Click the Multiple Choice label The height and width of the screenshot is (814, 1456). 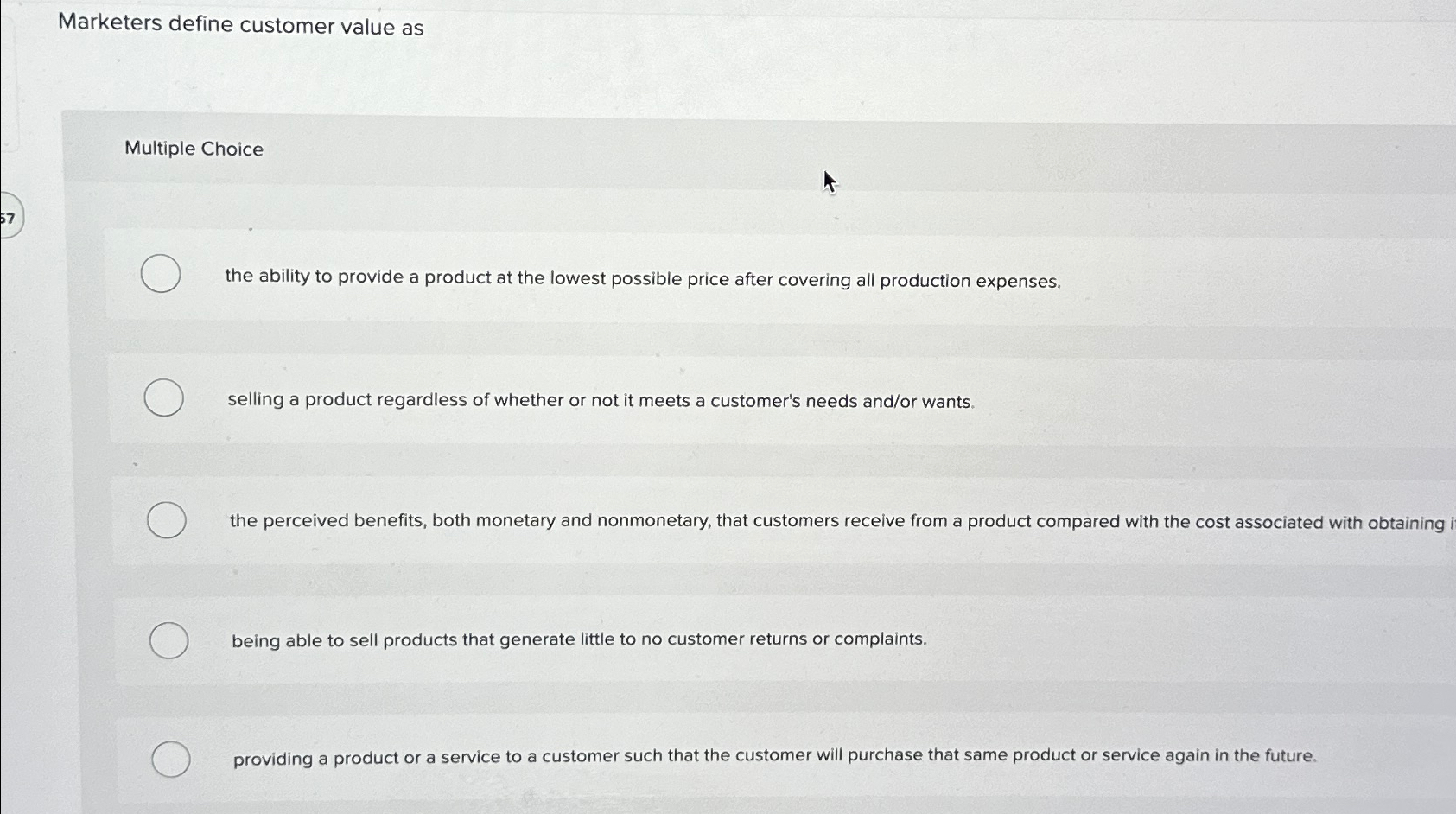click(x=194, y=149)
